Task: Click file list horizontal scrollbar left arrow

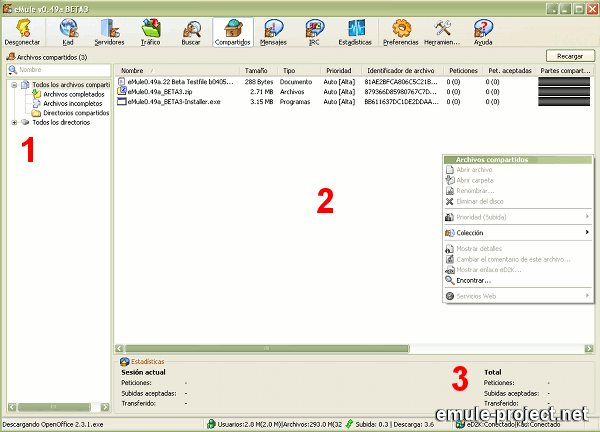Action: 119,349
